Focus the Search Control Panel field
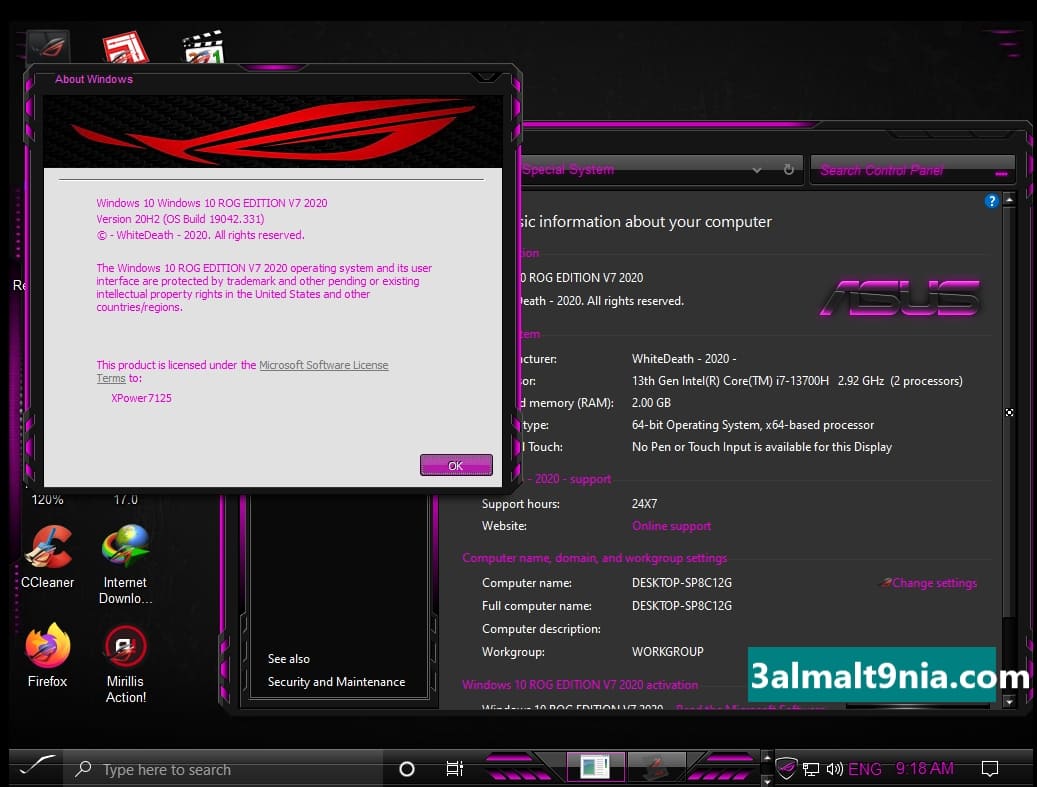The image size is (1037, 787). tap(913, 170)
